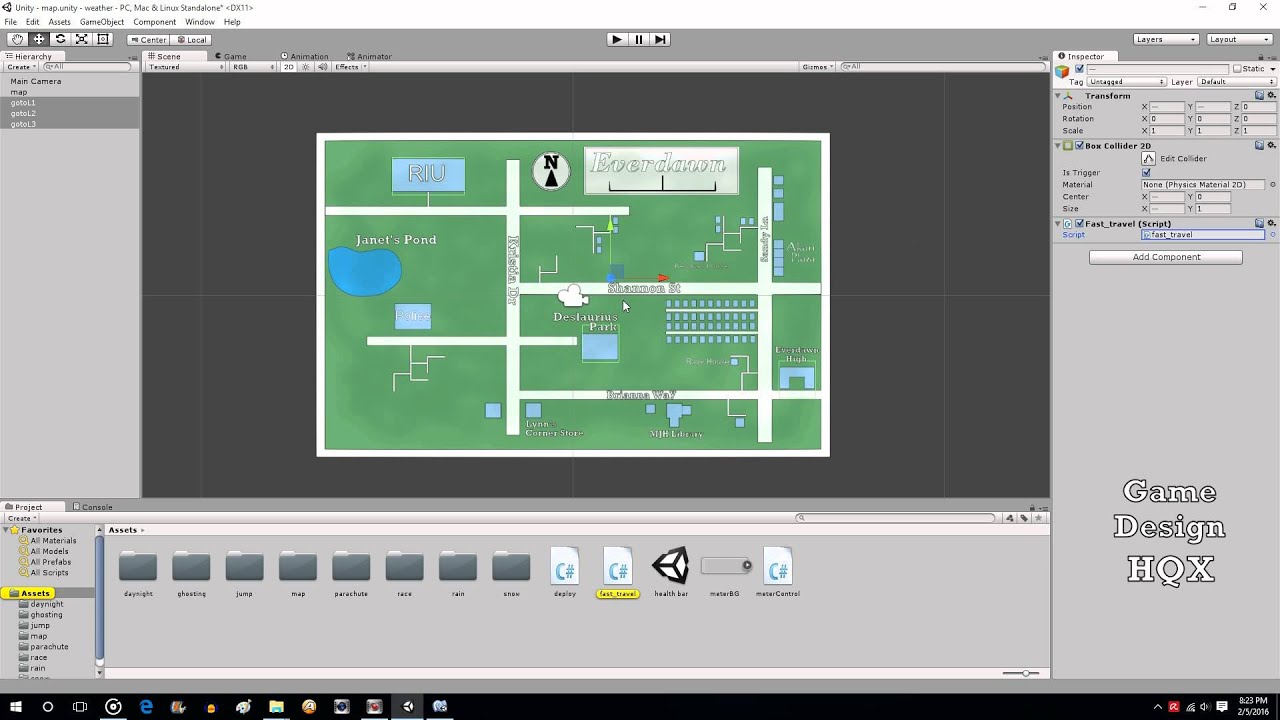The height and width of the screenshot is (720, 1280).
Task: Open Transform component gear menu
Action: click(1272, 96)
